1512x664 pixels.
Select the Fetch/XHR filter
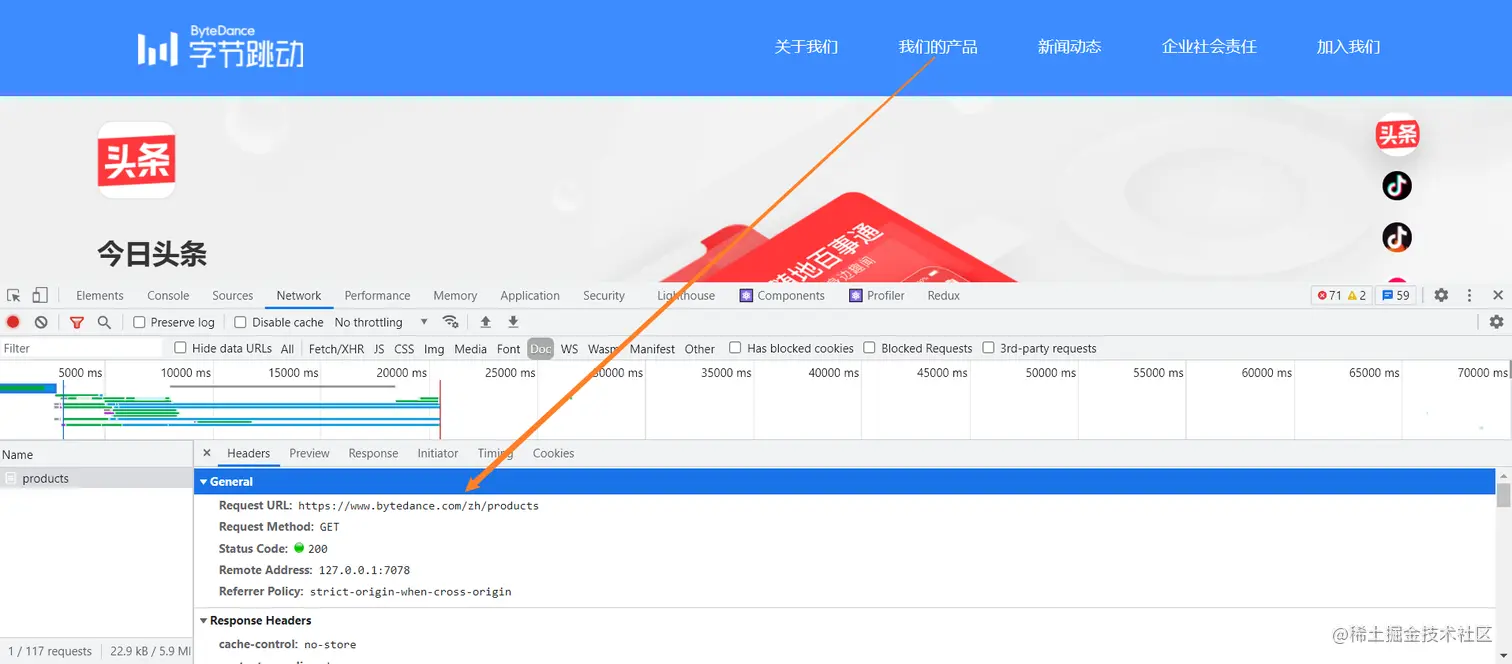click(x=336, y=349)
